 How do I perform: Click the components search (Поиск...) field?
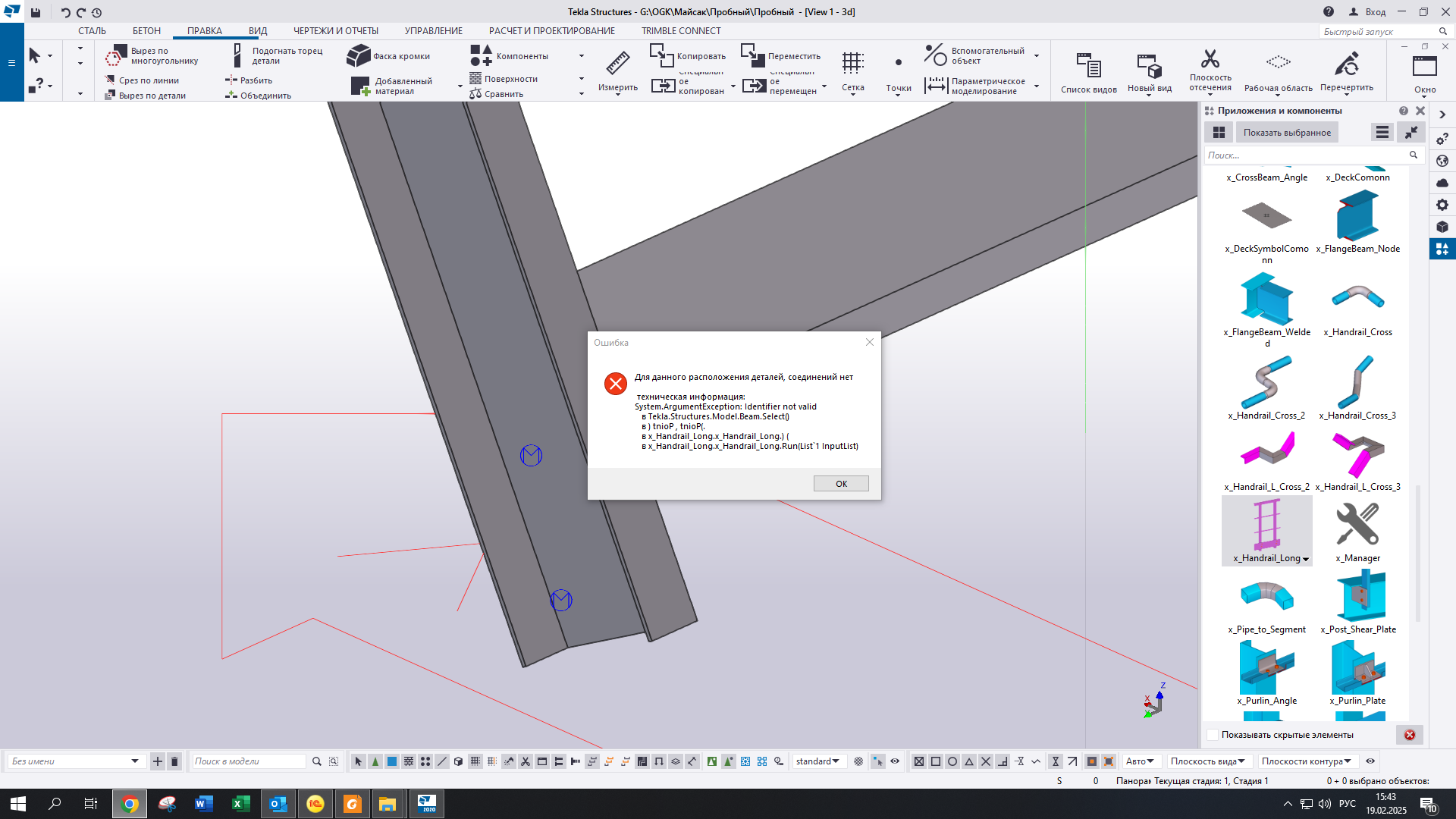pos(1306,155)
